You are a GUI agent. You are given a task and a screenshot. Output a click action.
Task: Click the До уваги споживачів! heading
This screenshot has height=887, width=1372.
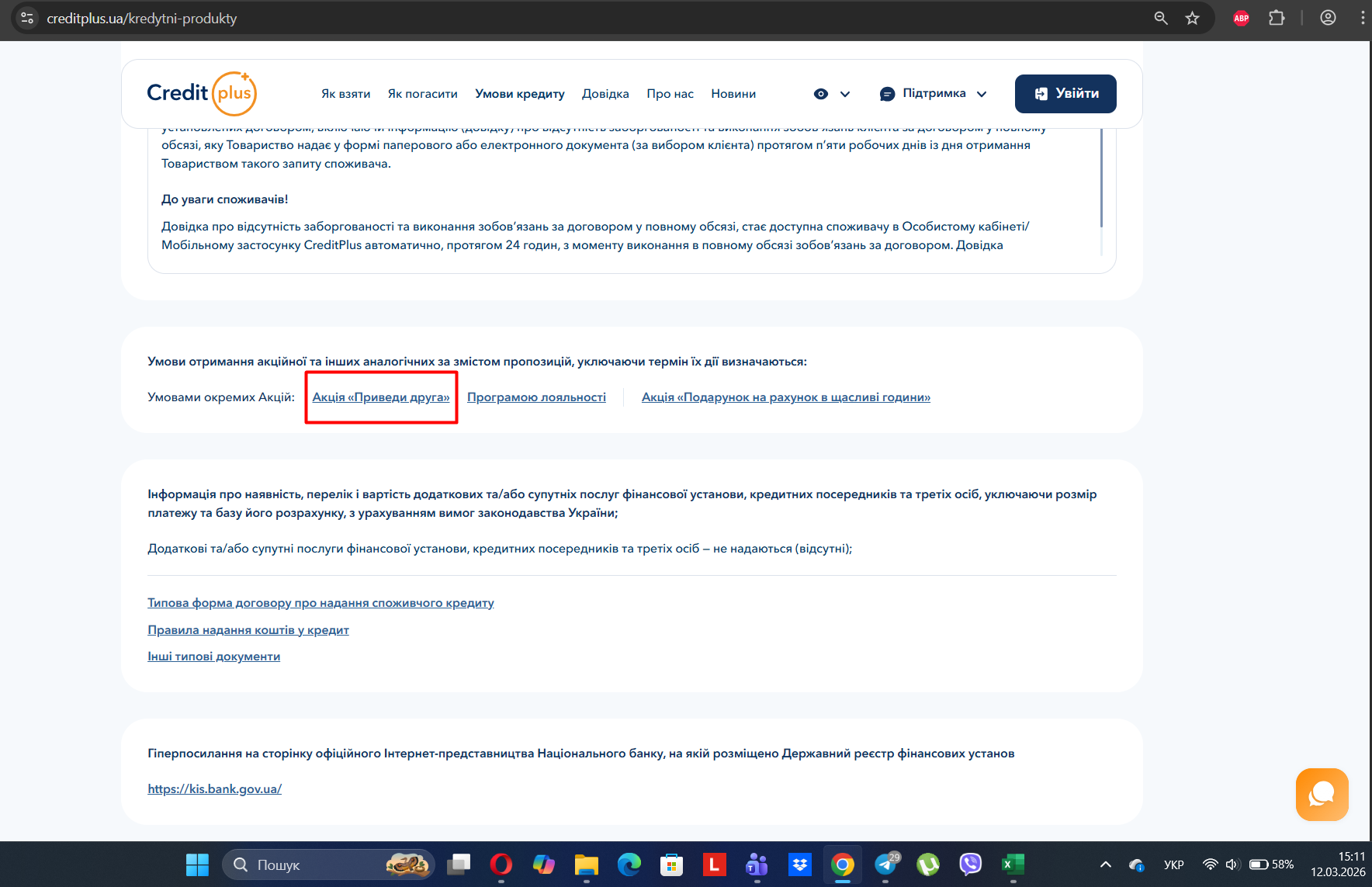(x=225, y=199)
